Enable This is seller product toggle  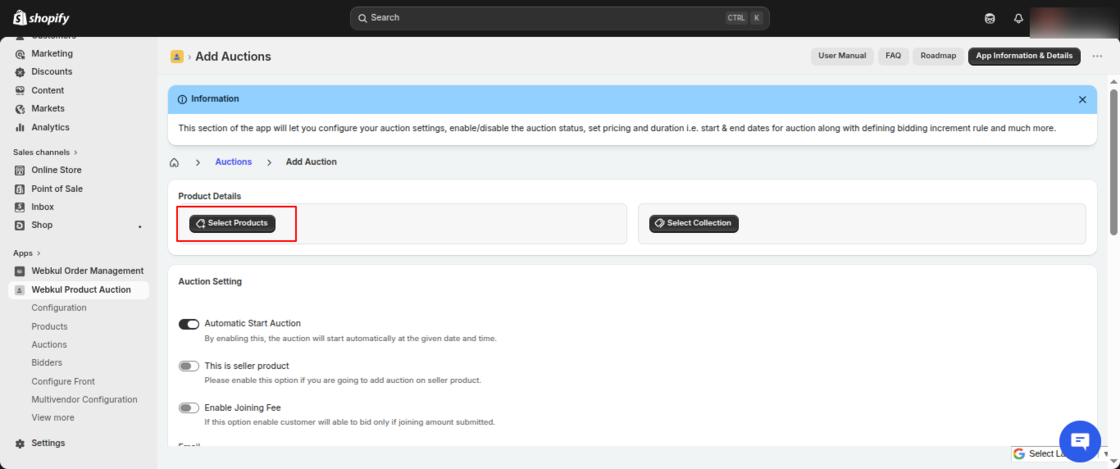point(189,366)
